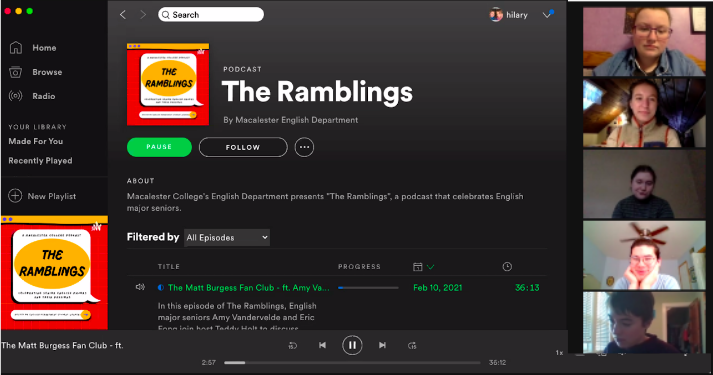Click the sidebar now-playing cover art

tap(54, 273)
